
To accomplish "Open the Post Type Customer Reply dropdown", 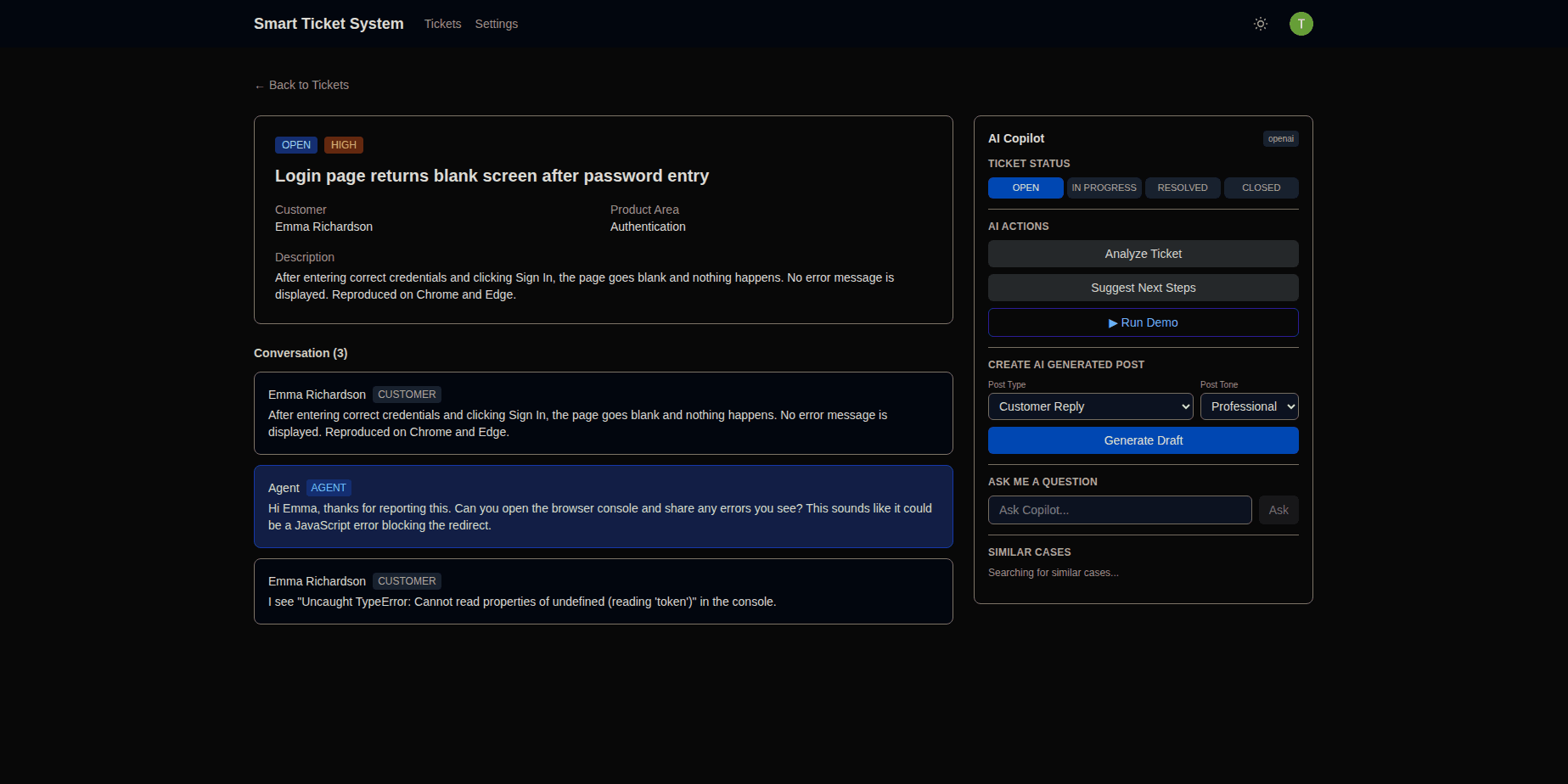I will 1091,406.
